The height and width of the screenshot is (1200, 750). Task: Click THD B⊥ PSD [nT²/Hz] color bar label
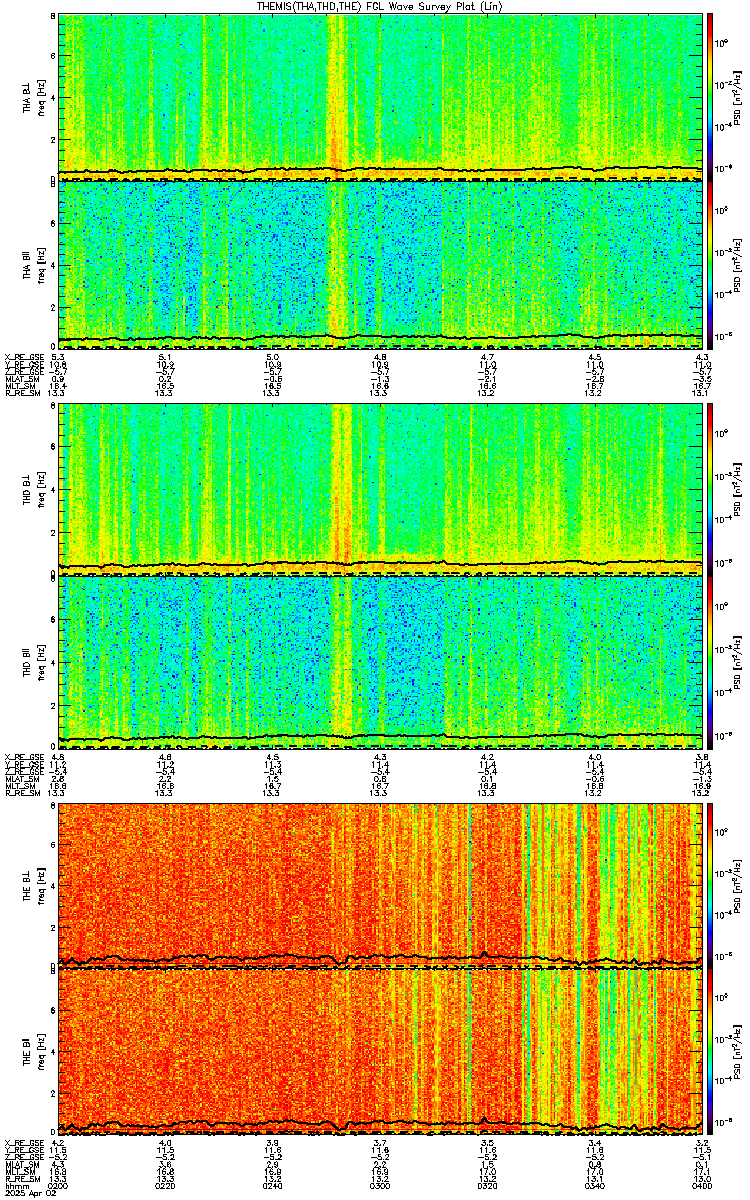click(x=735, y=489)
